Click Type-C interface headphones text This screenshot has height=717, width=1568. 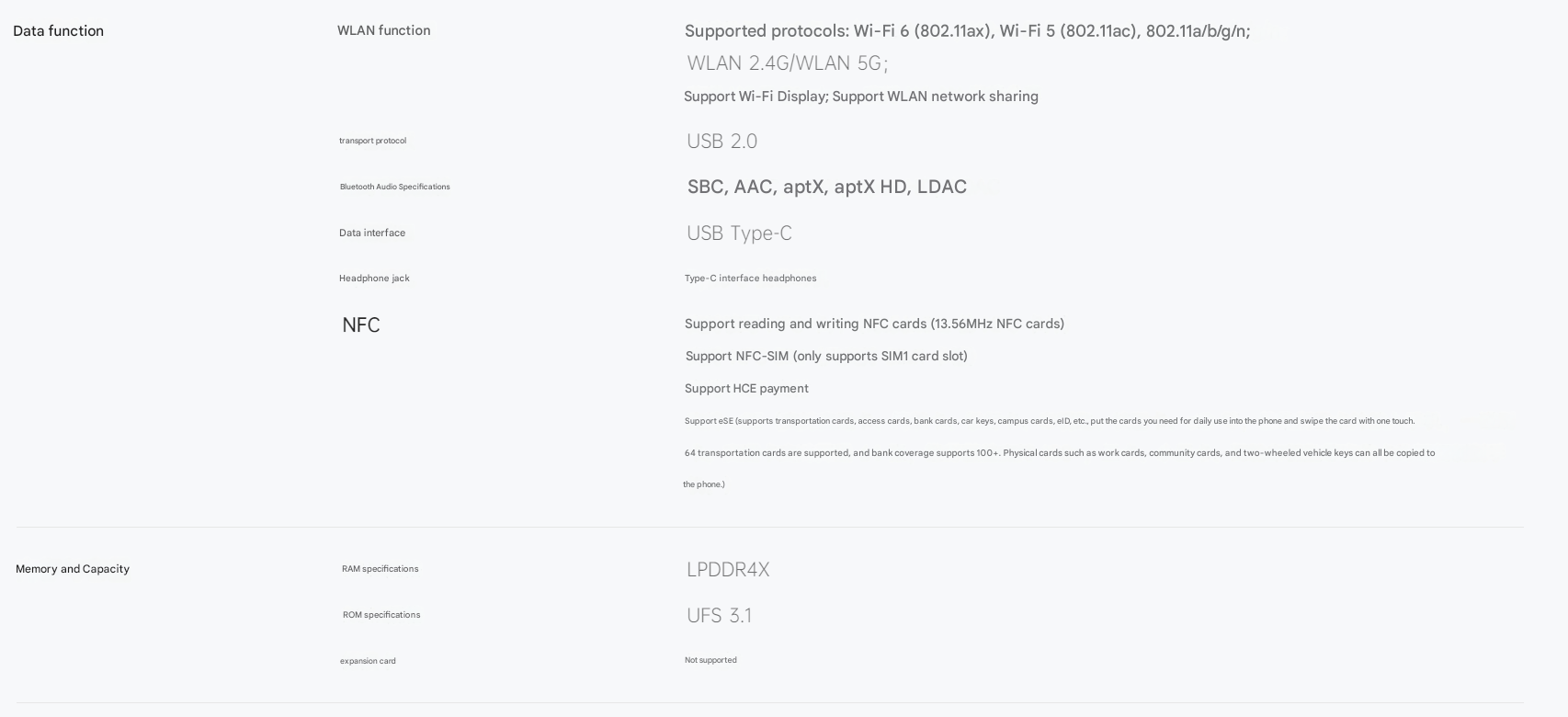[x=750, y=279]
